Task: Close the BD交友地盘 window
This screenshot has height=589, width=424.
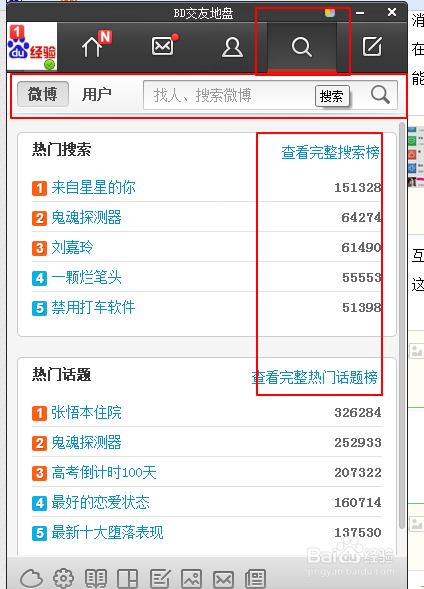Action: [392, 12]
